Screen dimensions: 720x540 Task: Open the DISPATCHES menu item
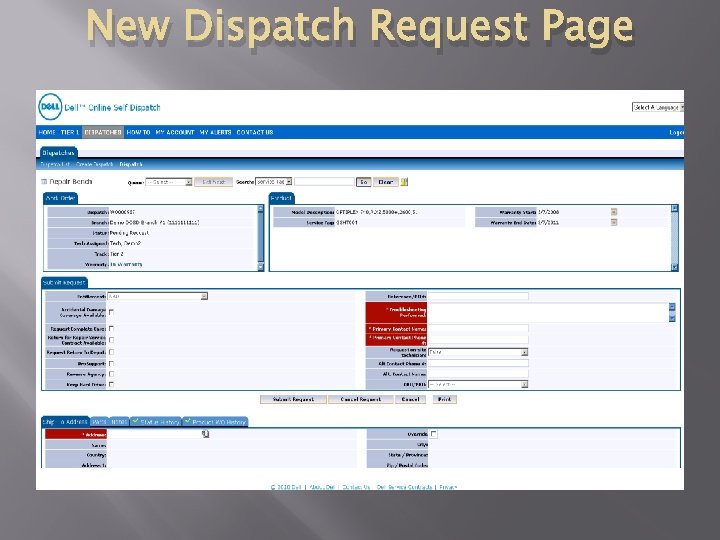(x=103, y=132)
